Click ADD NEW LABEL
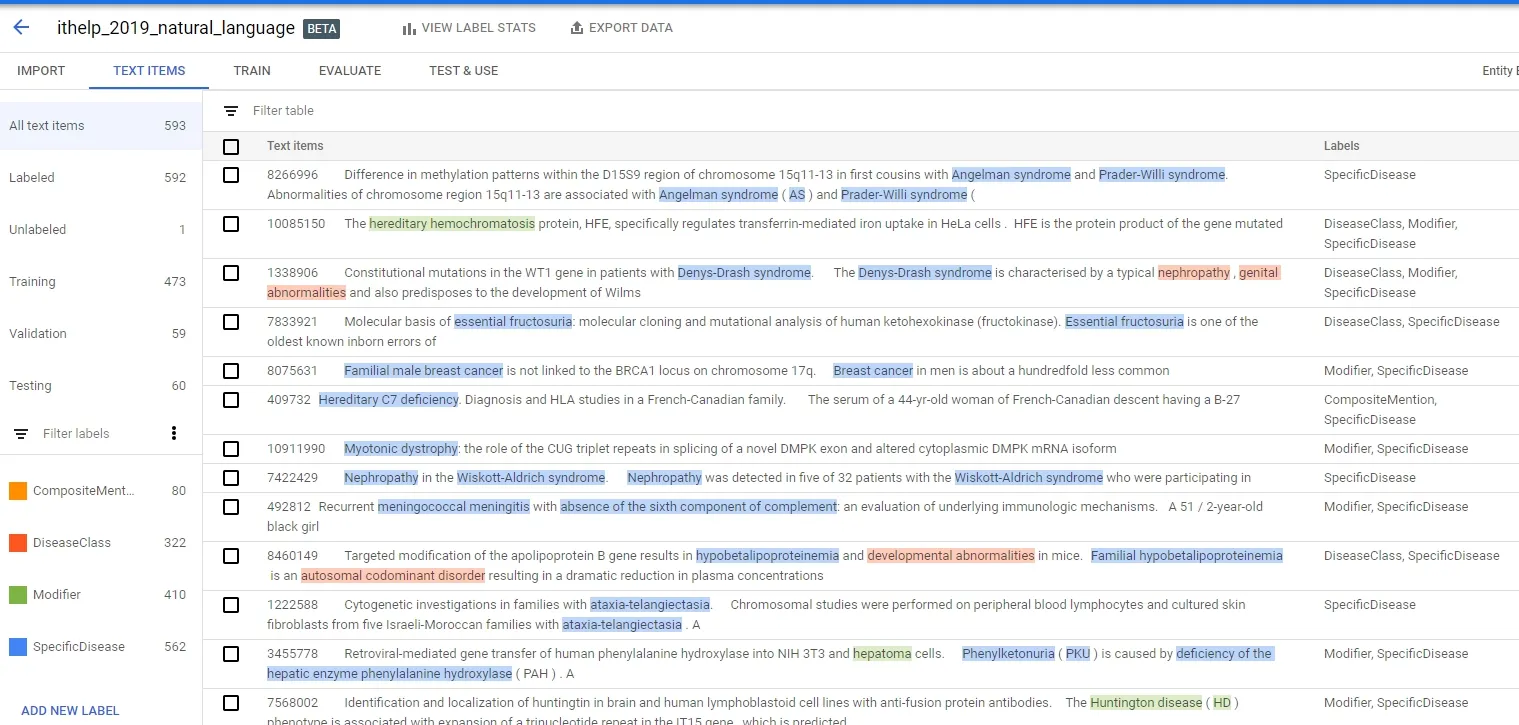Image resolution: width=1519 pixels, height=725 pixels. (x=70, y=711)
